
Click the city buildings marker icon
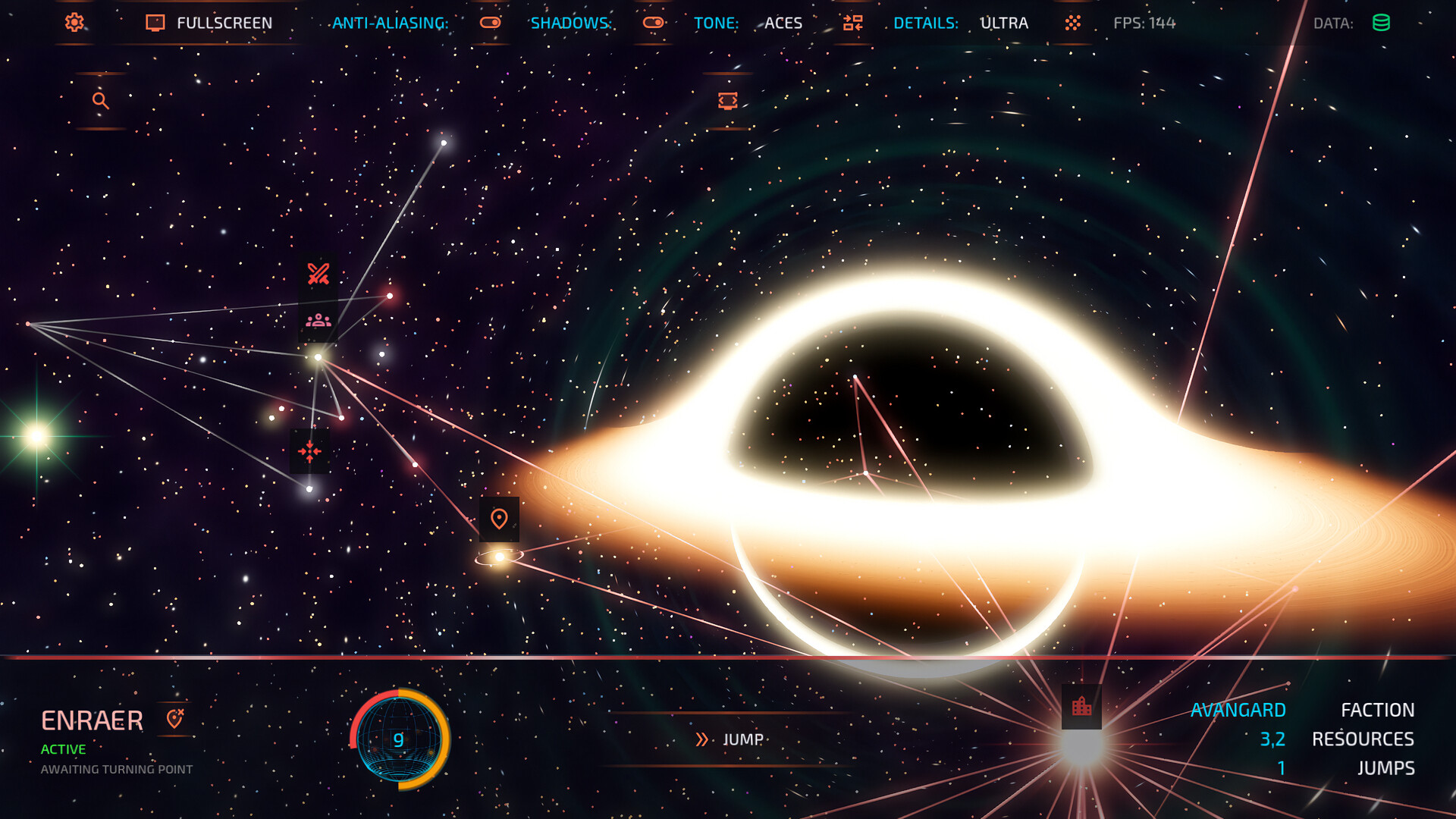click(x=1081, y=707)
